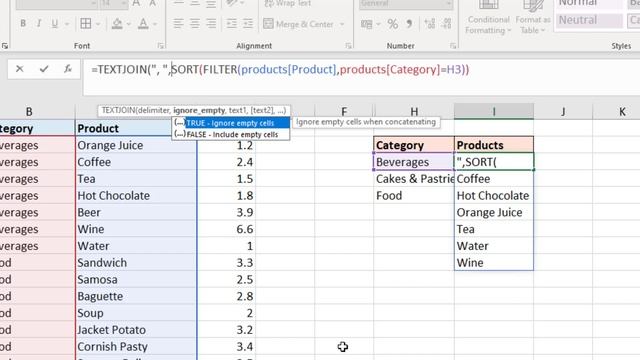The width and height of the screenshot is (640, 360).
Task: Decrease decimal places
Action: pyautogui.click(x=447, y=24)
